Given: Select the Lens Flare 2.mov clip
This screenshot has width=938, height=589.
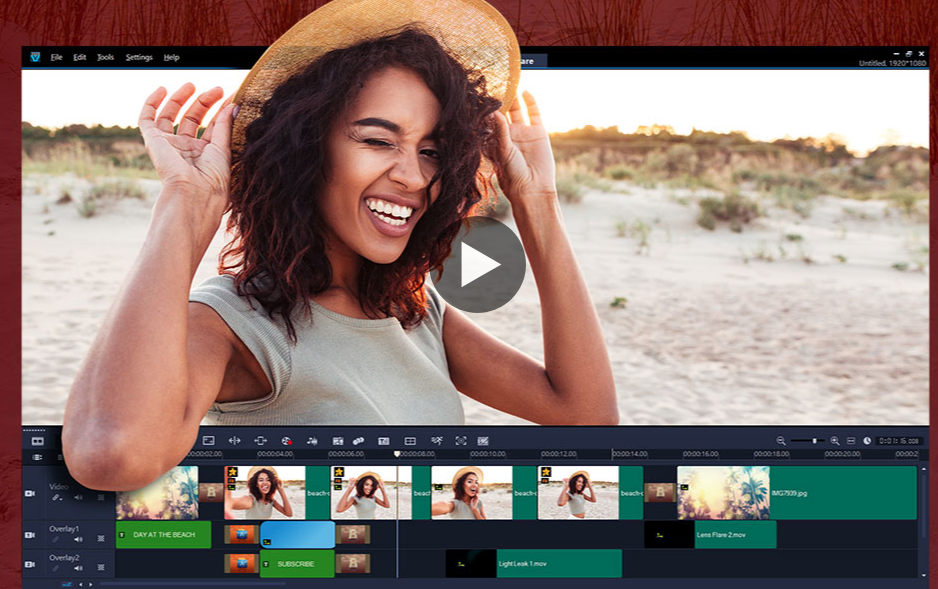Looking at the screenshot, I should pos(734,535).
